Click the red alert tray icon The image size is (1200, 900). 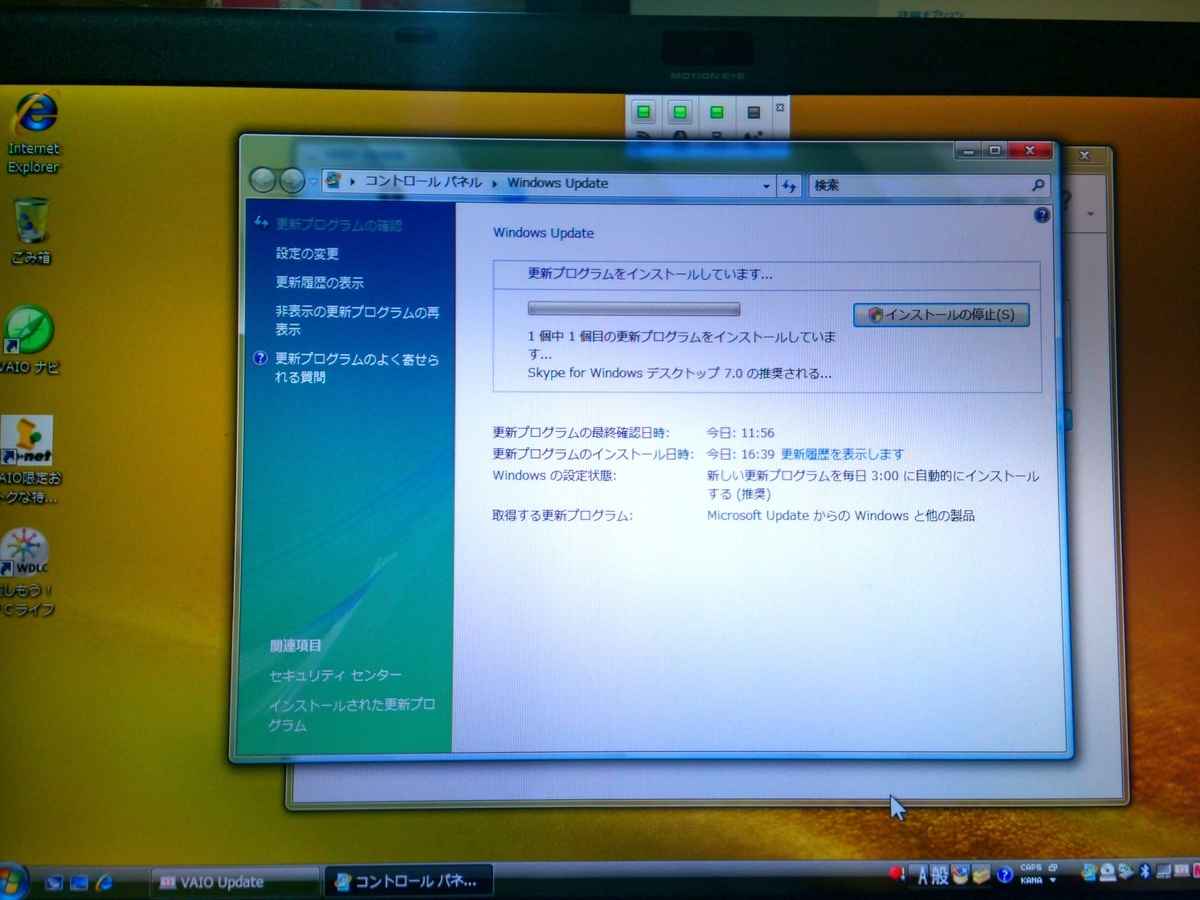(897, 875)
